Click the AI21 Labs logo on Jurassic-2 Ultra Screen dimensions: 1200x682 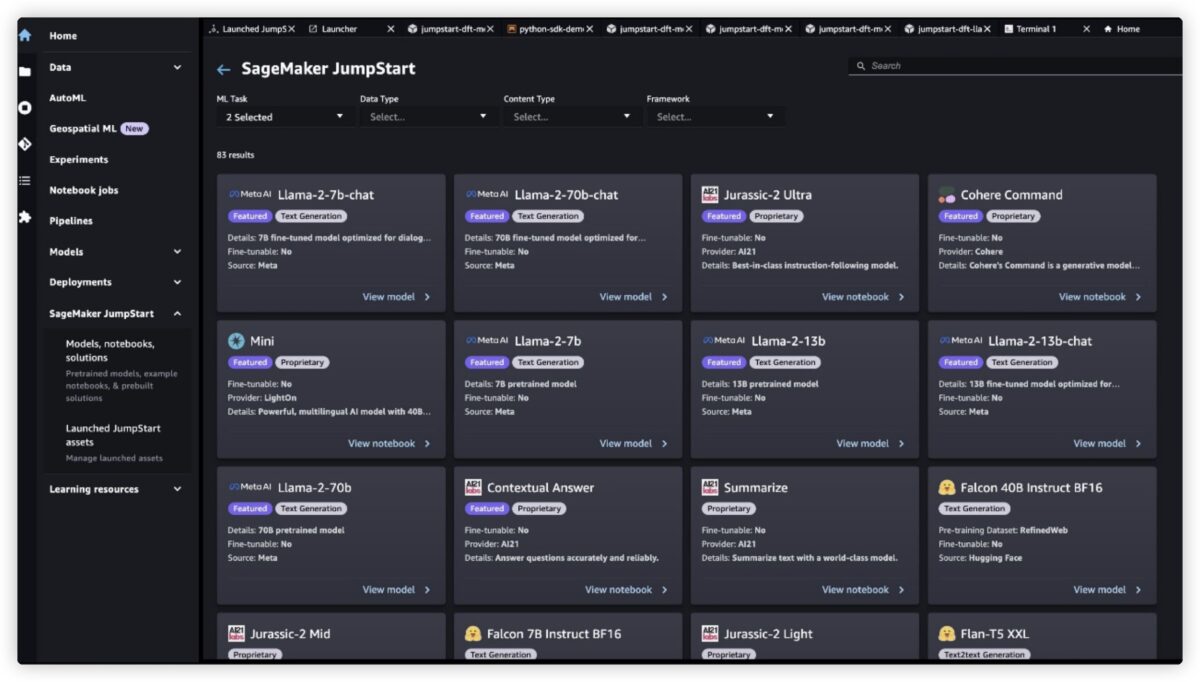pyautogui.click(x=710, y=194)
